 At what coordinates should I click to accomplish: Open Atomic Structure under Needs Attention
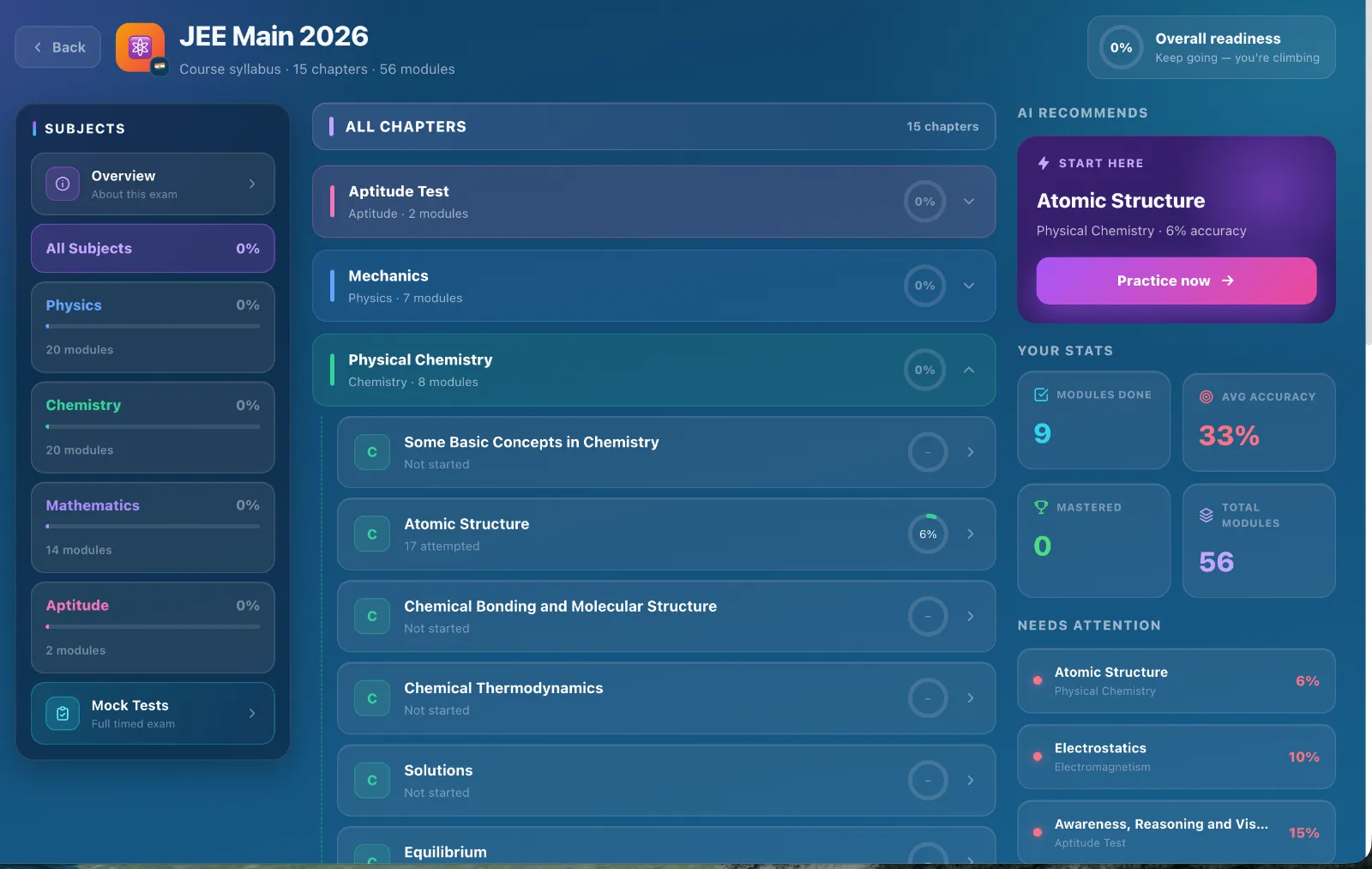pyautogui.click(x=1176, y=681)
